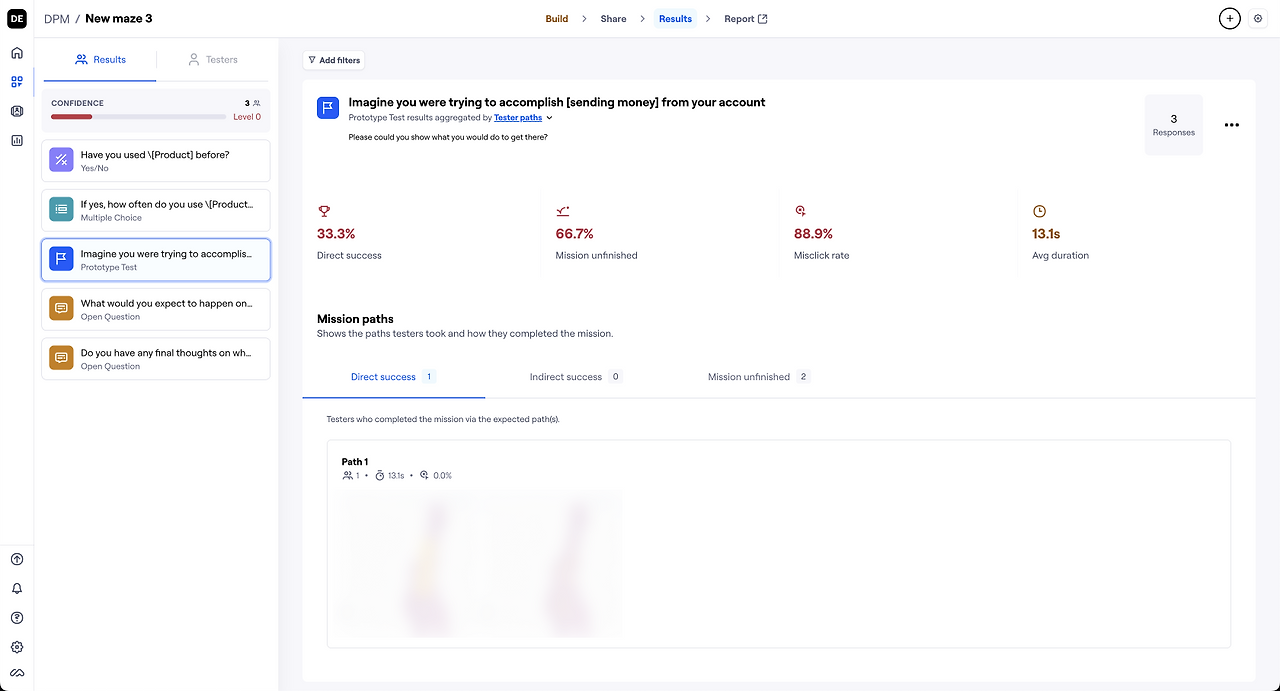Open the settings gear in left sidebar
This screenshot has width=1280, height=691.
(16, 647)
